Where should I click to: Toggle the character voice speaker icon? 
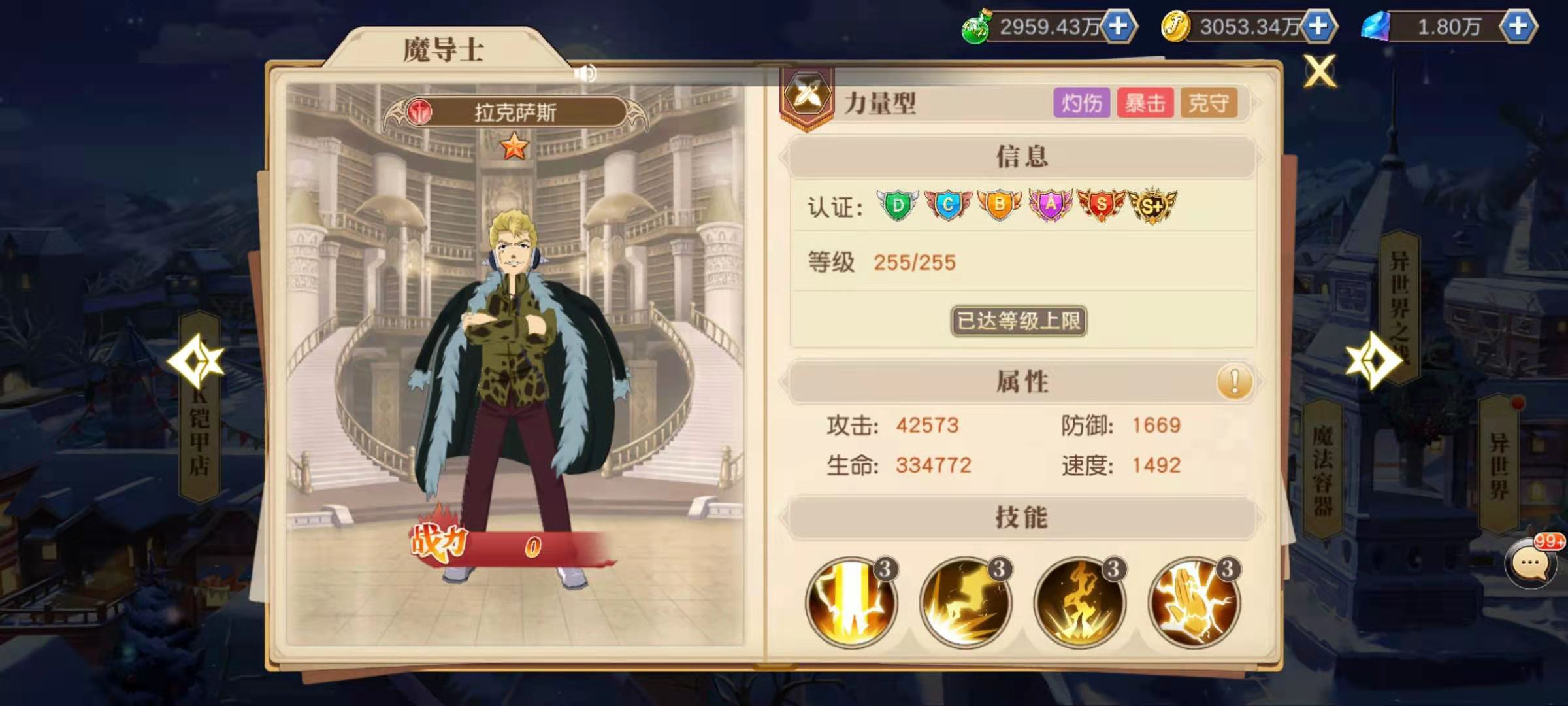[x=585, y=73]
